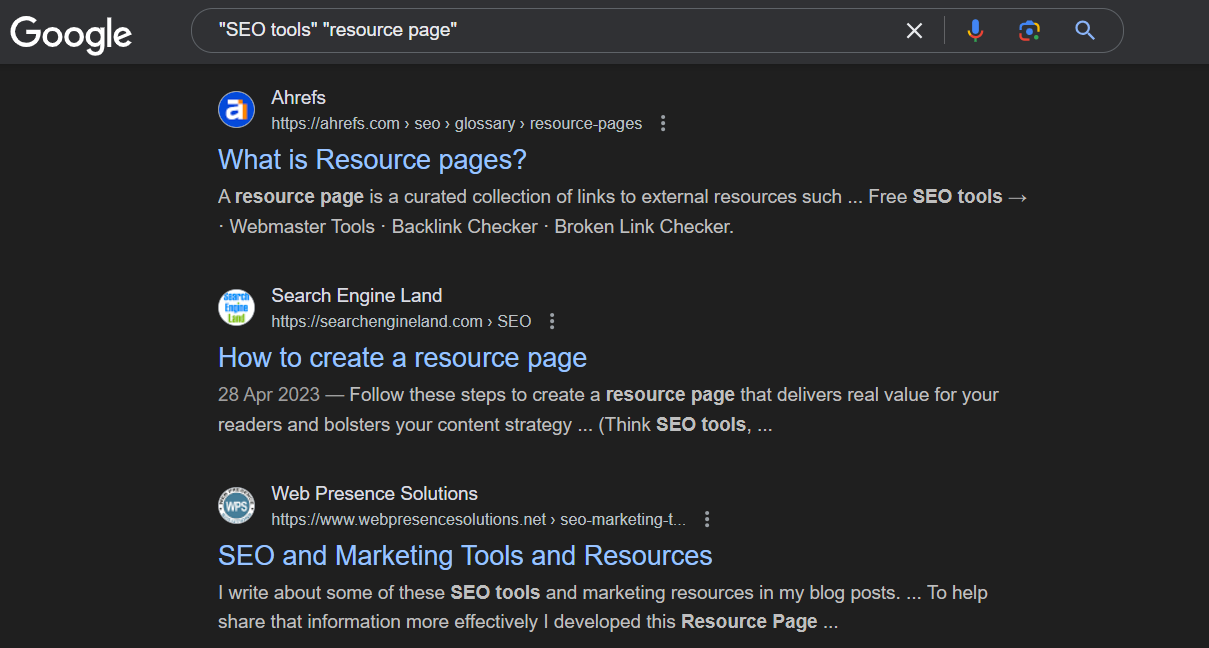Open "SEO and Marketing Tools and Resources" result
Screen dimensions: 1209x648
[465, 556]
